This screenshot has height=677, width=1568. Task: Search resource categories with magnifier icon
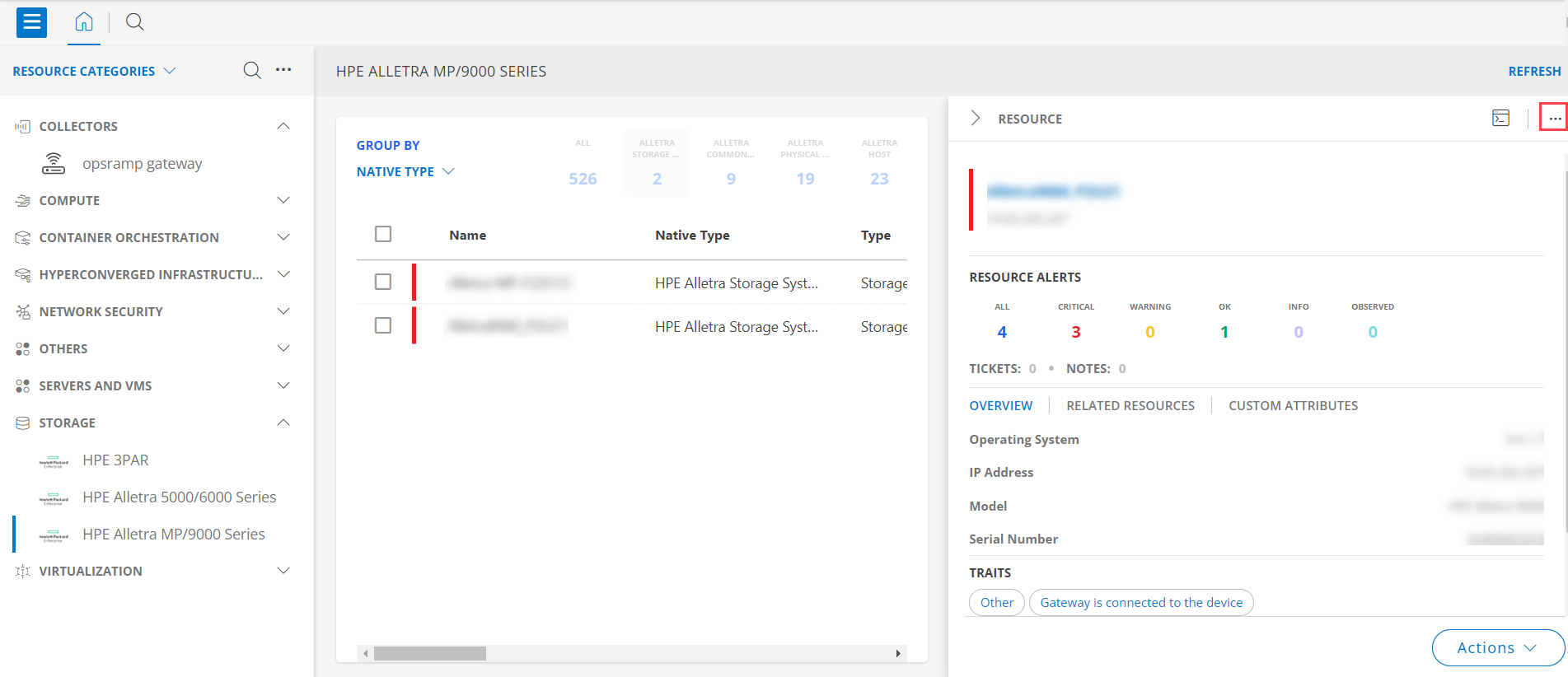click(x=252, y=71)
